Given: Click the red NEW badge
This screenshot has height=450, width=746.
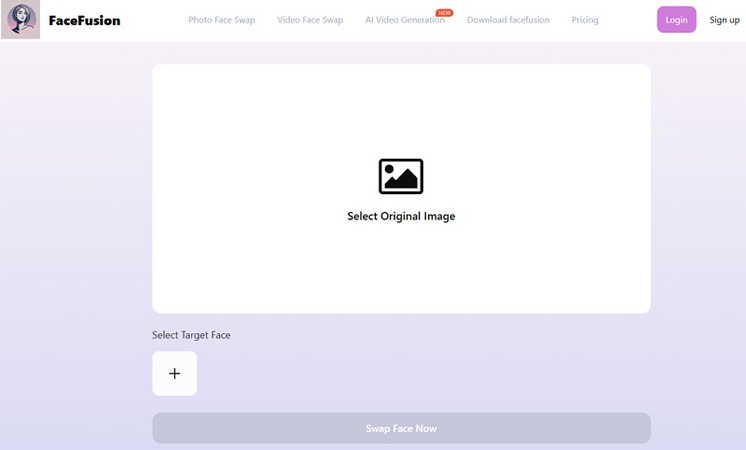Looking at the screenshot, I should 444,13.
